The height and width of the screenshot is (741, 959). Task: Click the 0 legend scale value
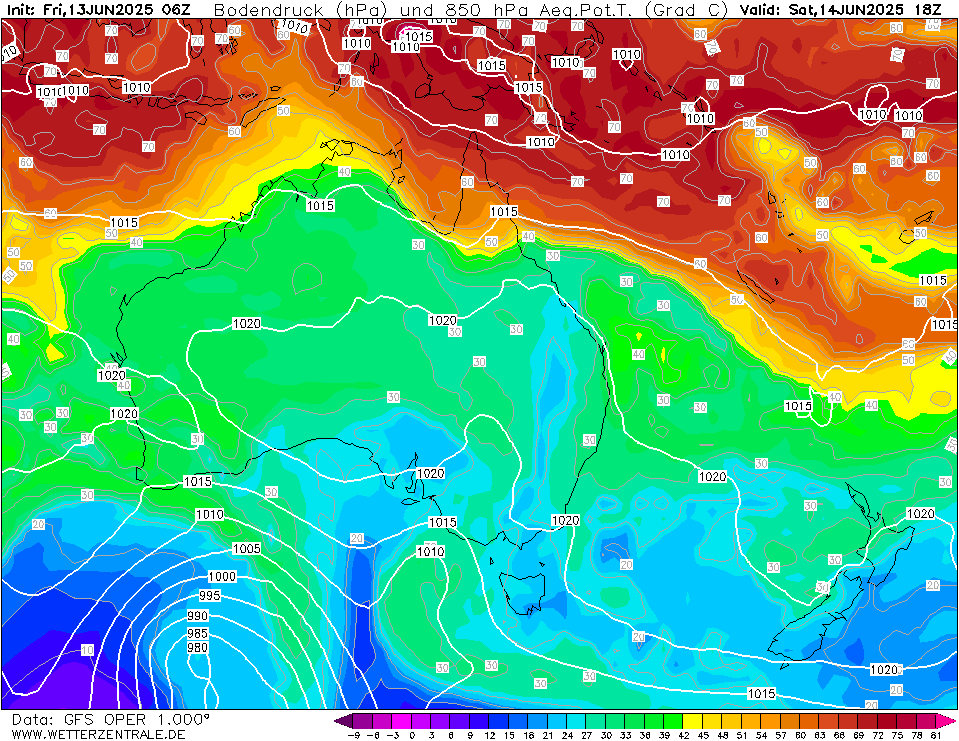tap(412, 735)
